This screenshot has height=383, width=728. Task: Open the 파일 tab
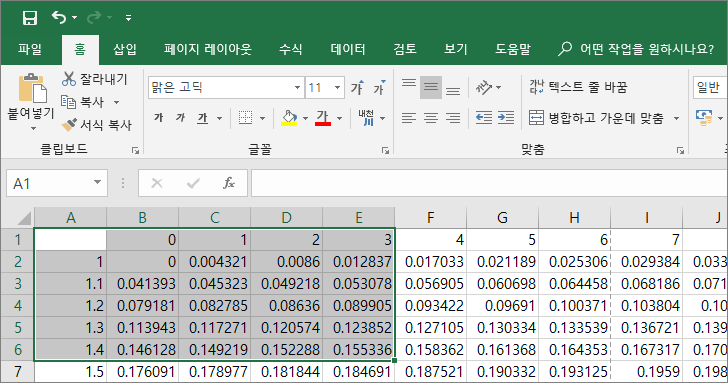point(30,49)
